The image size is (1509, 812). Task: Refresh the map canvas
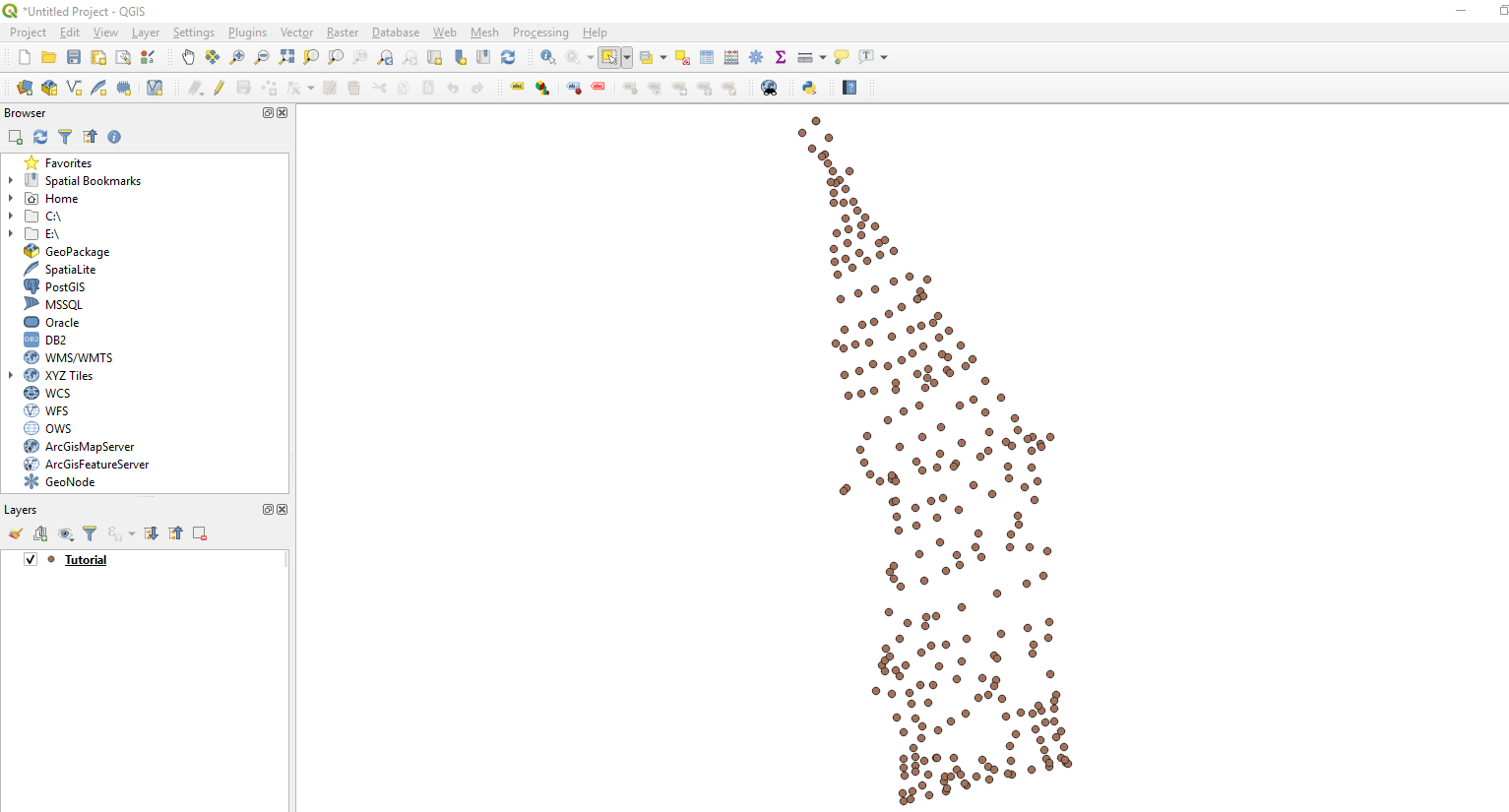508,57
